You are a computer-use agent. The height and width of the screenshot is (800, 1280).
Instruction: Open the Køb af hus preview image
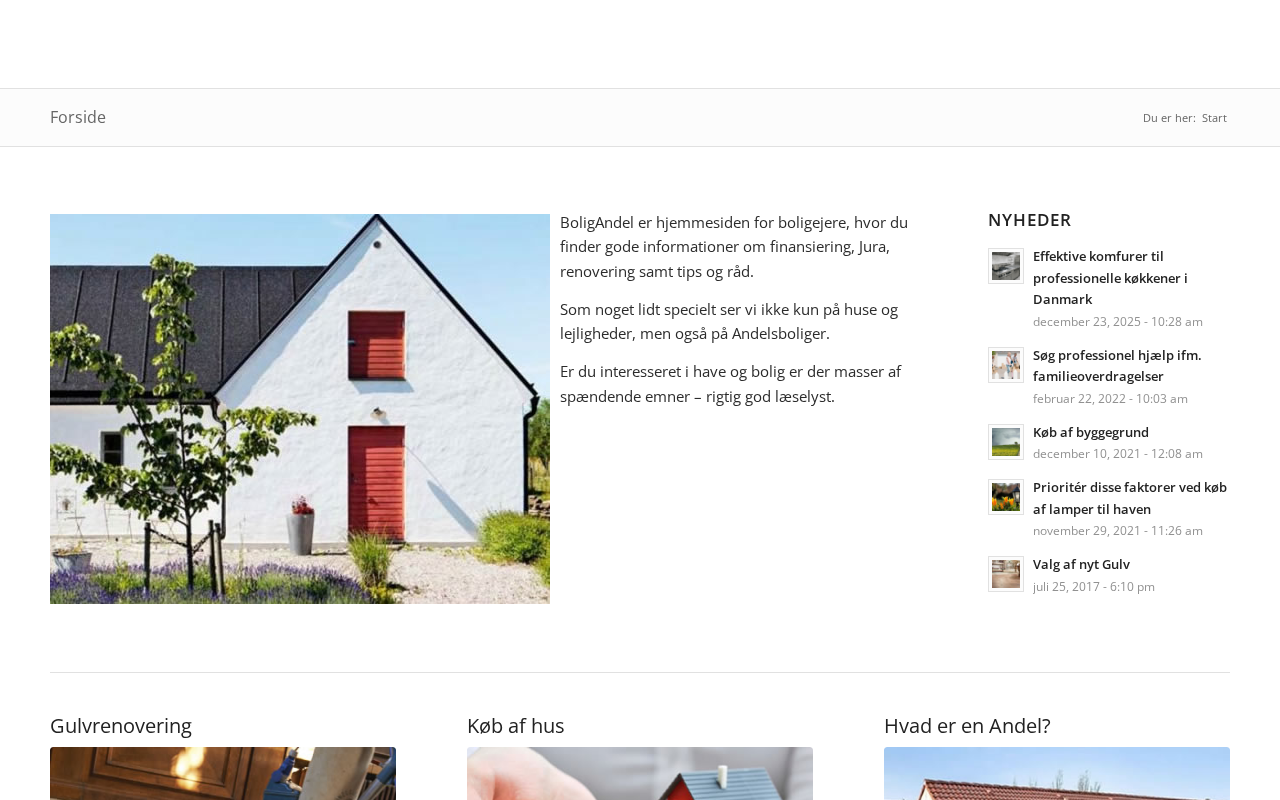click(x=640, y=774)
